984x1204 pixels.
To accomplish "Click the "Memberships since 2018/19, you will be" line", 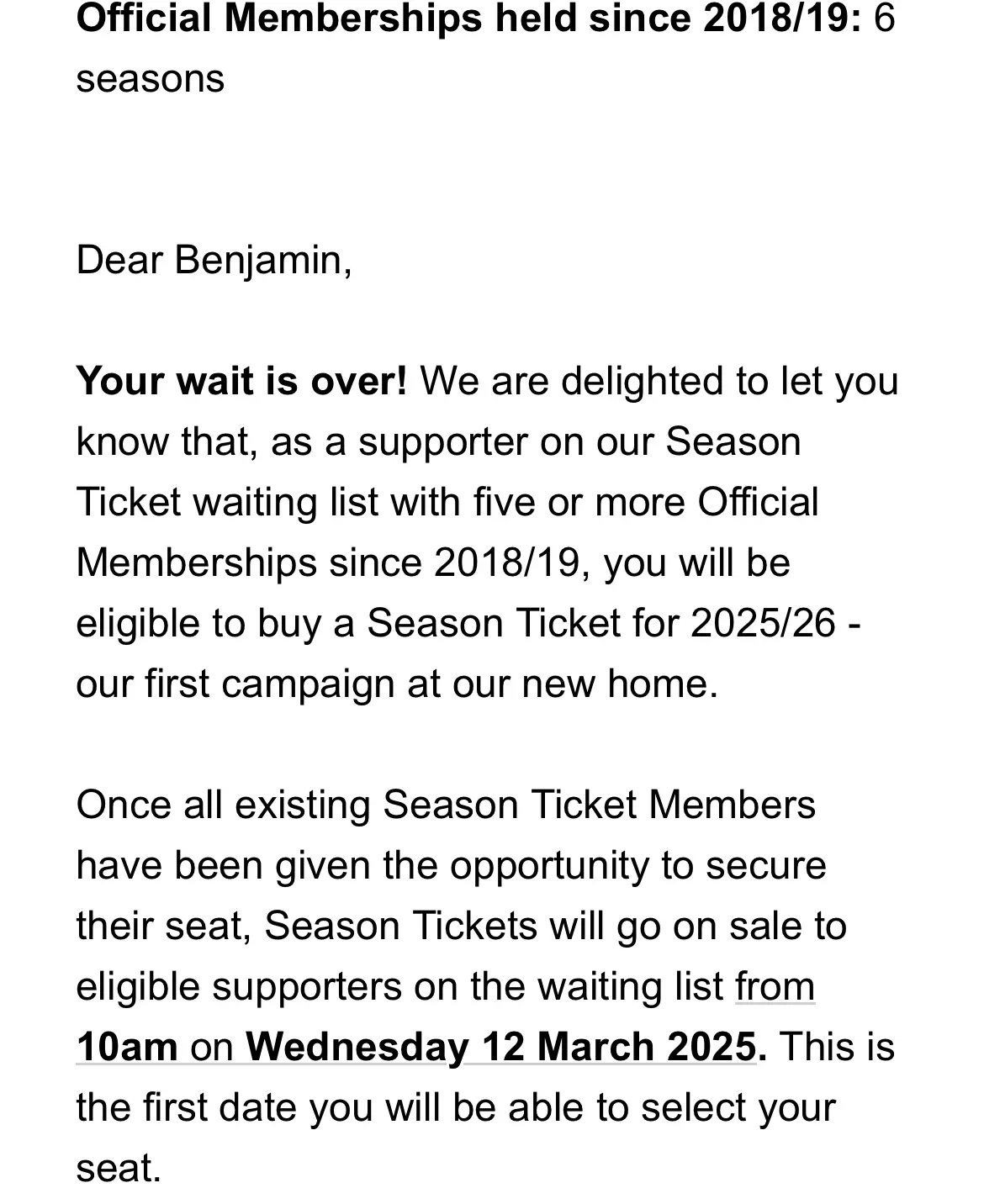I will (433, 563).
